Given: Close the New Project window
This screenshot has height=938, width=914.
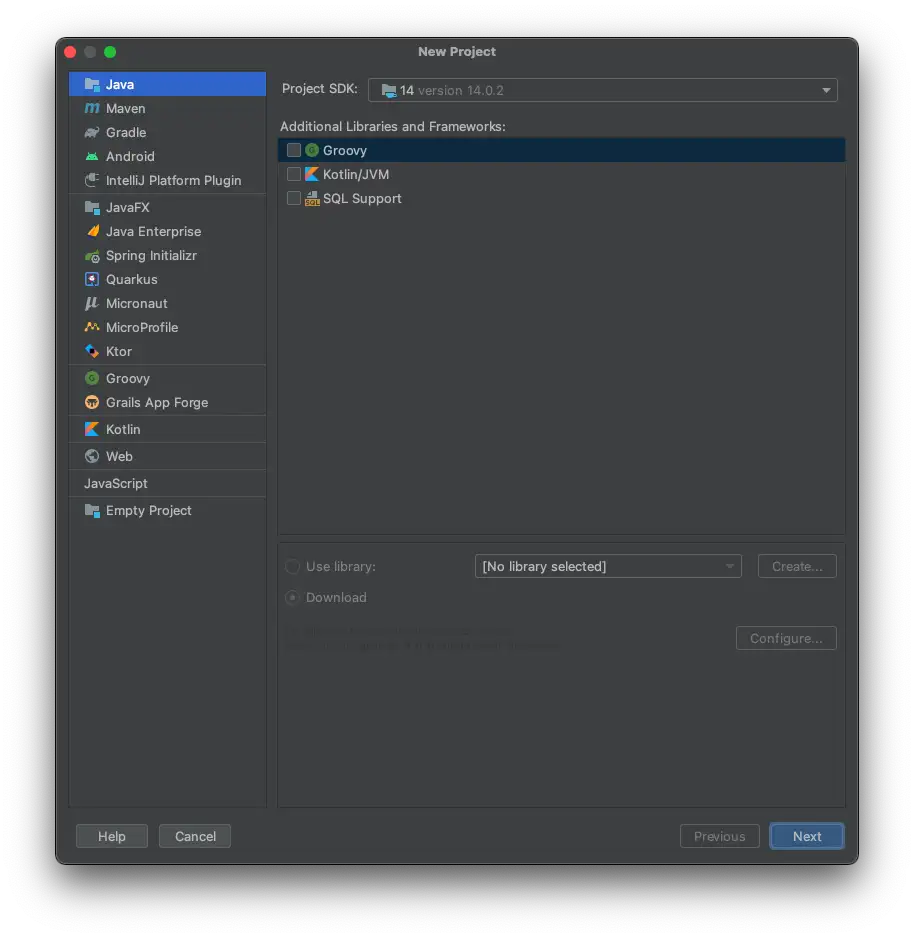Looking at the screenshot, I should [71, 52].
